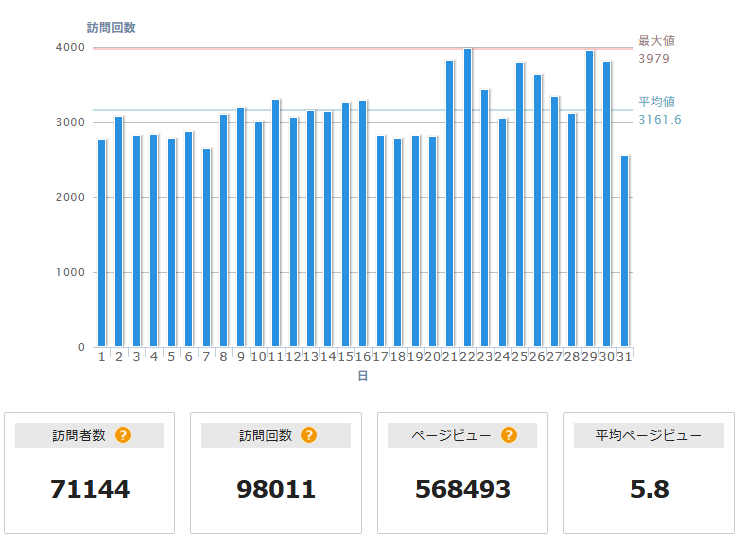
Task: Click the red maximum value line
Action: 363,48
